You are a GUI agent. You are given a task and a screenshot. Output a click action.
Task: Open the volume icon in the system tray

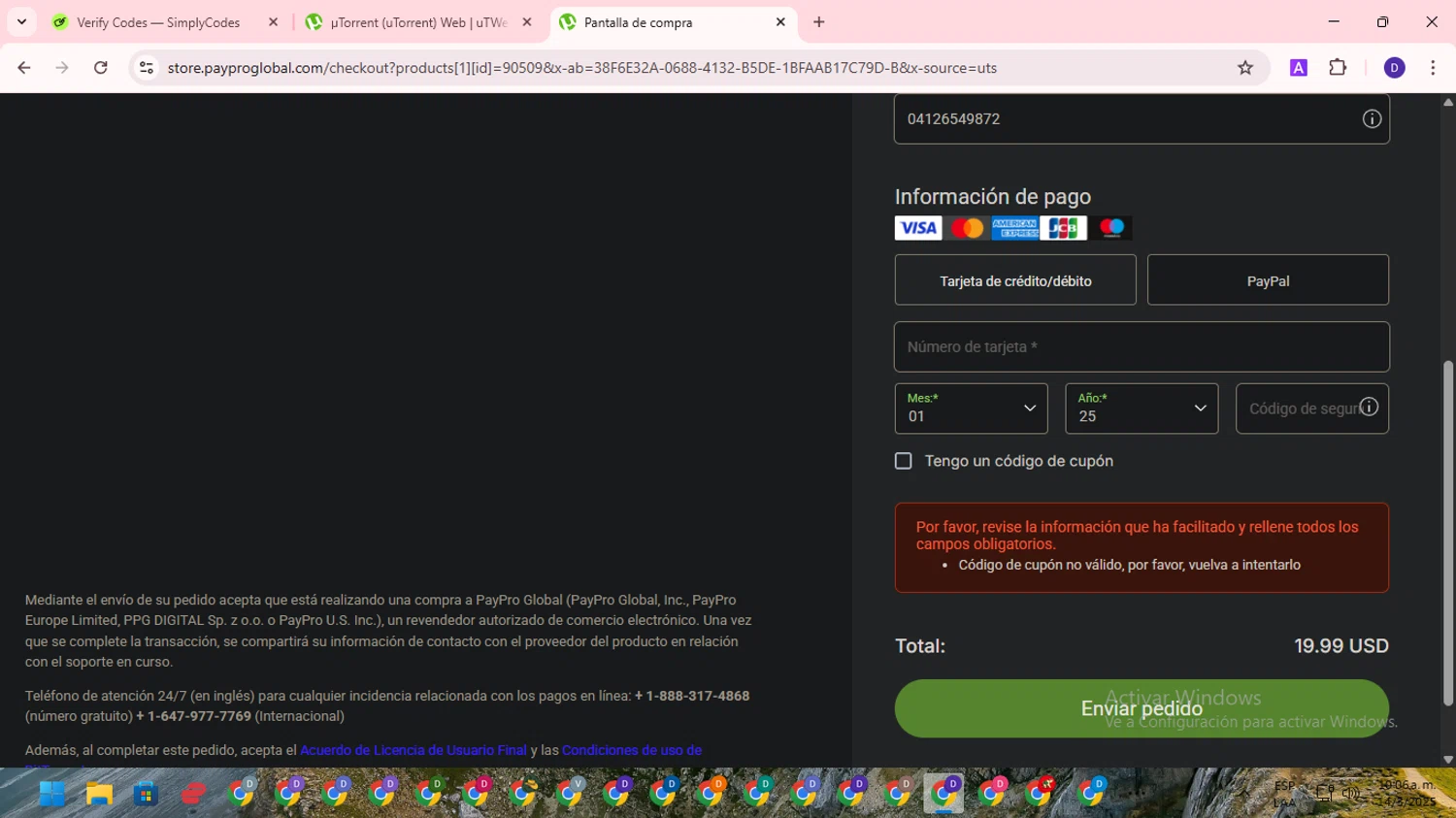pos(1351,794)
